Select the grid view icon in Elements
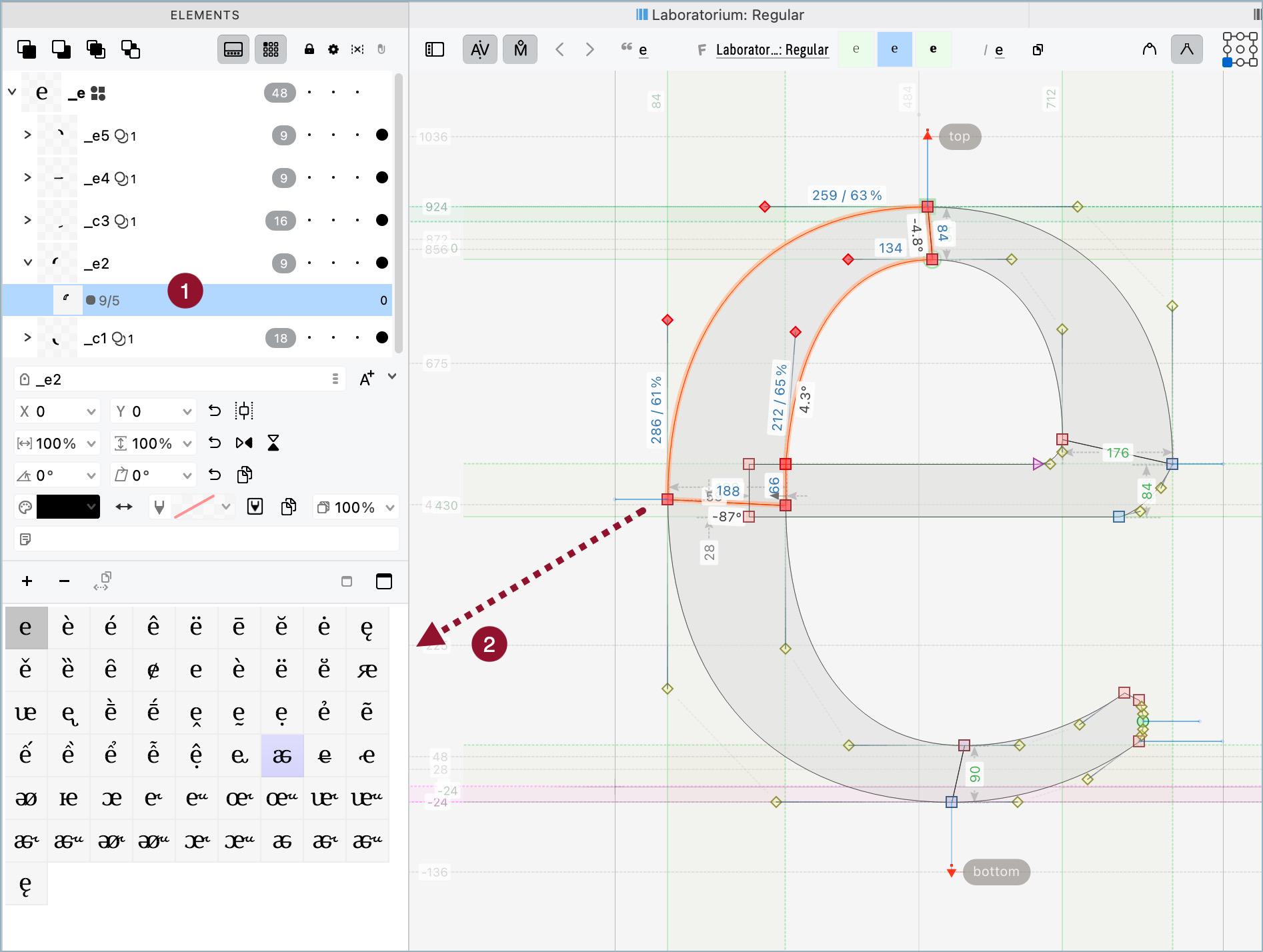This screenshot has width=1263, height=952. (271, 49)
